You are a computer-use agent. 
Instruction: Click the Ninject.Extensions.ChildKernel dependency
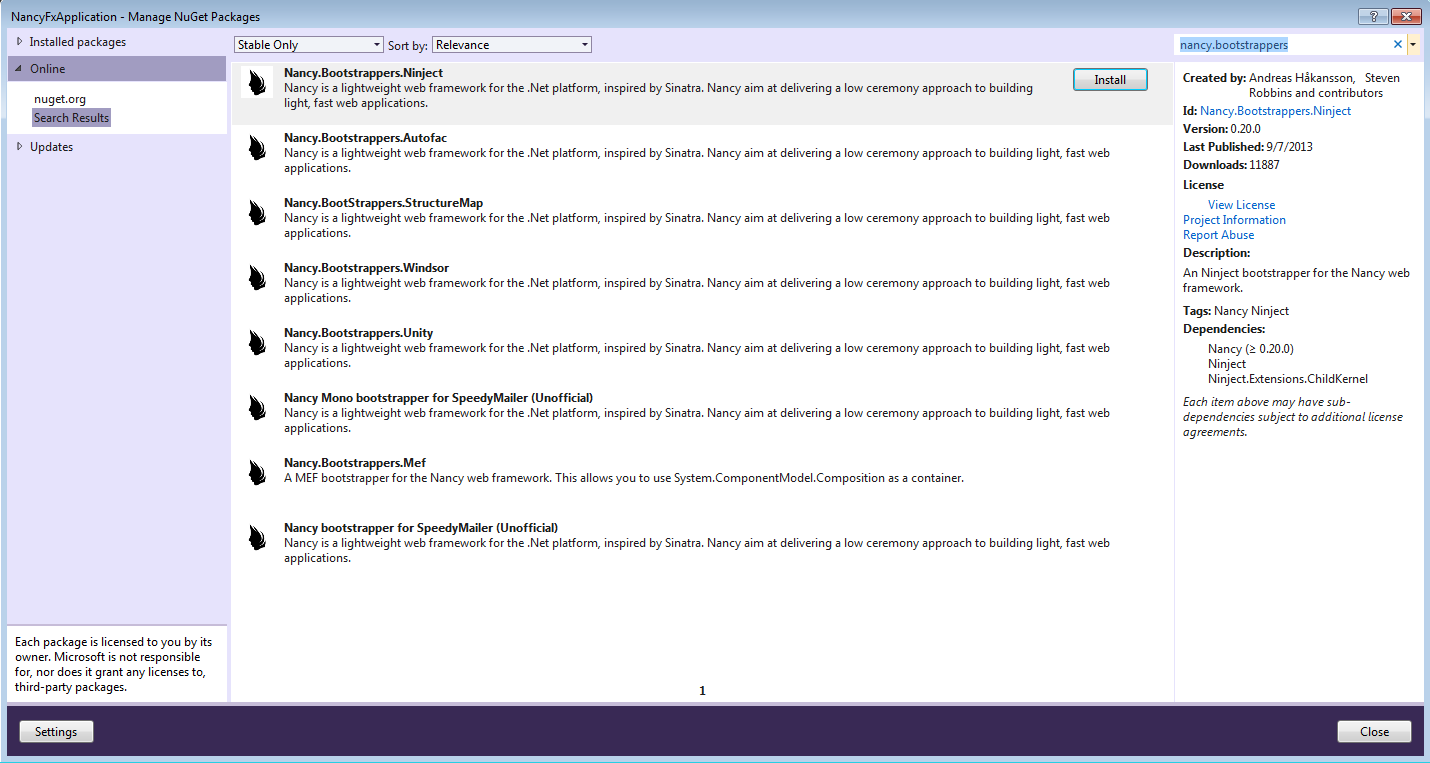[1288, 379]
